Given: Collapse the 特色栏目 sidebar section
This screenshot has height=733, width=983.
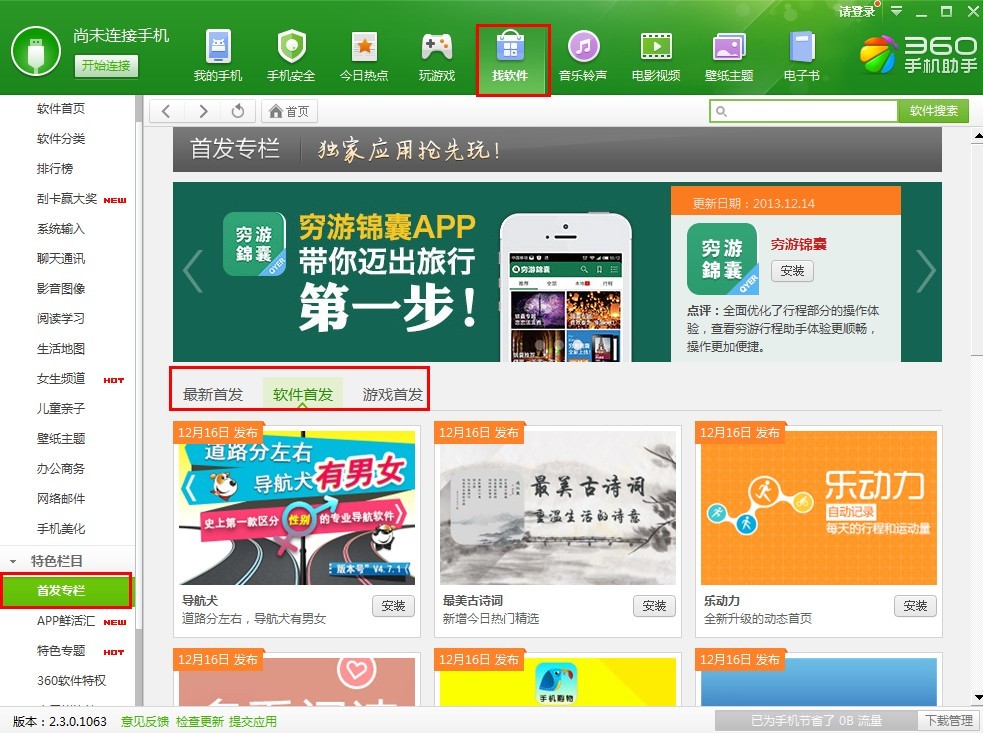Looking at the screenshot, I should pos(14,561).
